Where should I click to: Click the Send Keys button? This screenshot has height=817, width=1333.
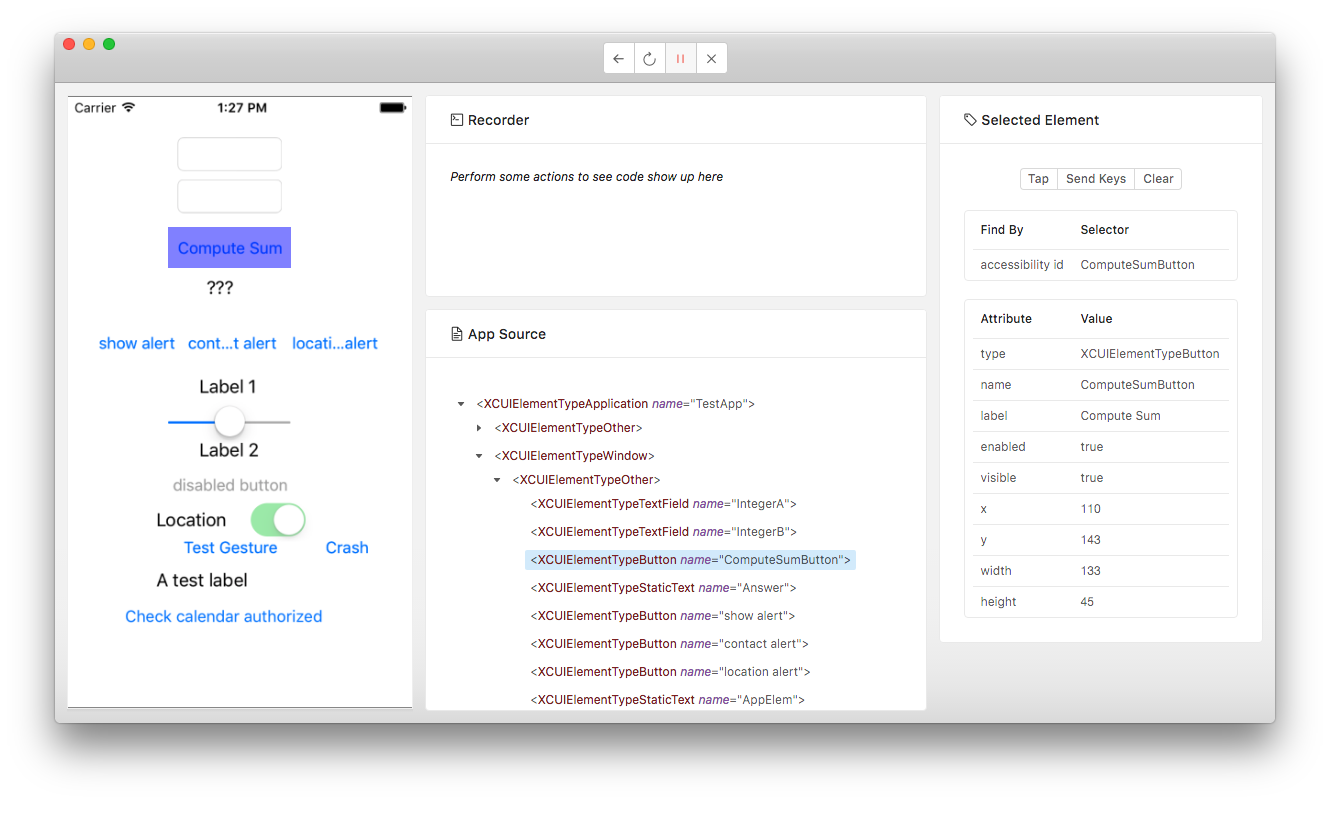(1096, 179)
